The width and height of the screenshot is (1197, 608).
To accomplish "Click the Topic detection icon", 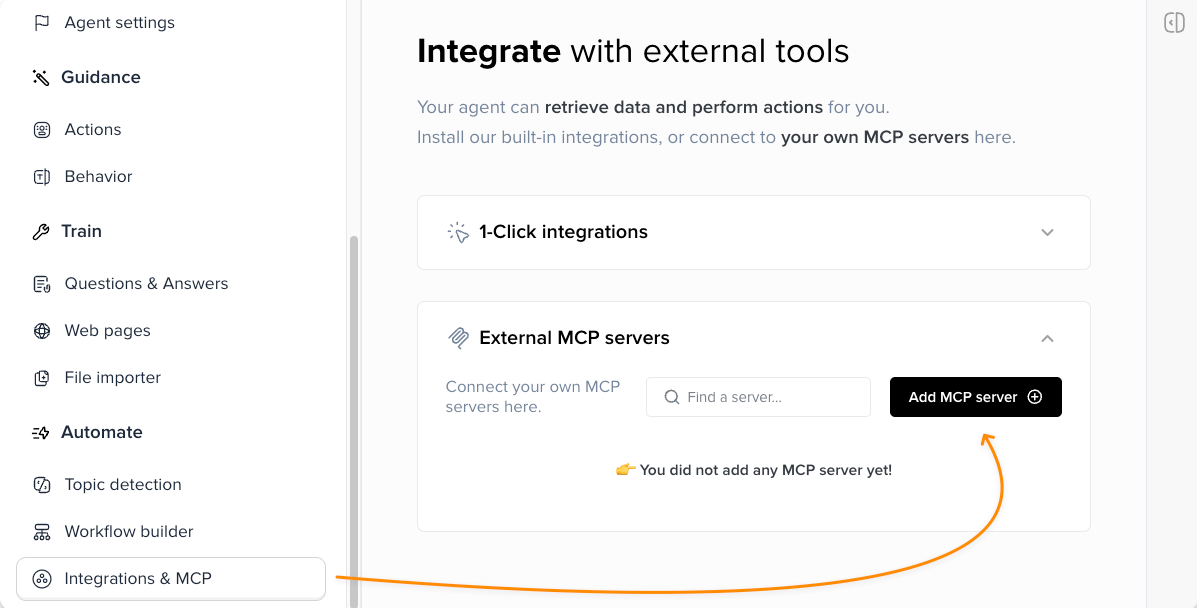I will point(42,485).
